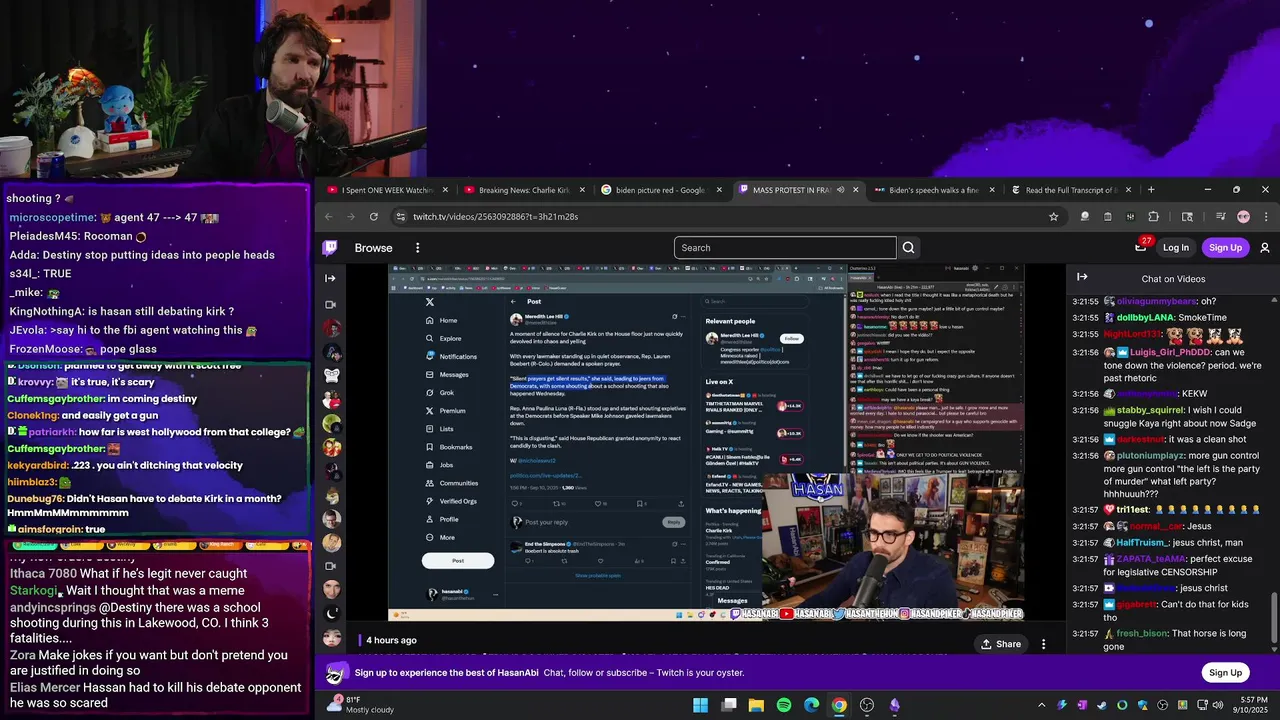This screenshot has height=720, width=1280.
Task: Open the Twitch Browse page
Action: point(373,248)
